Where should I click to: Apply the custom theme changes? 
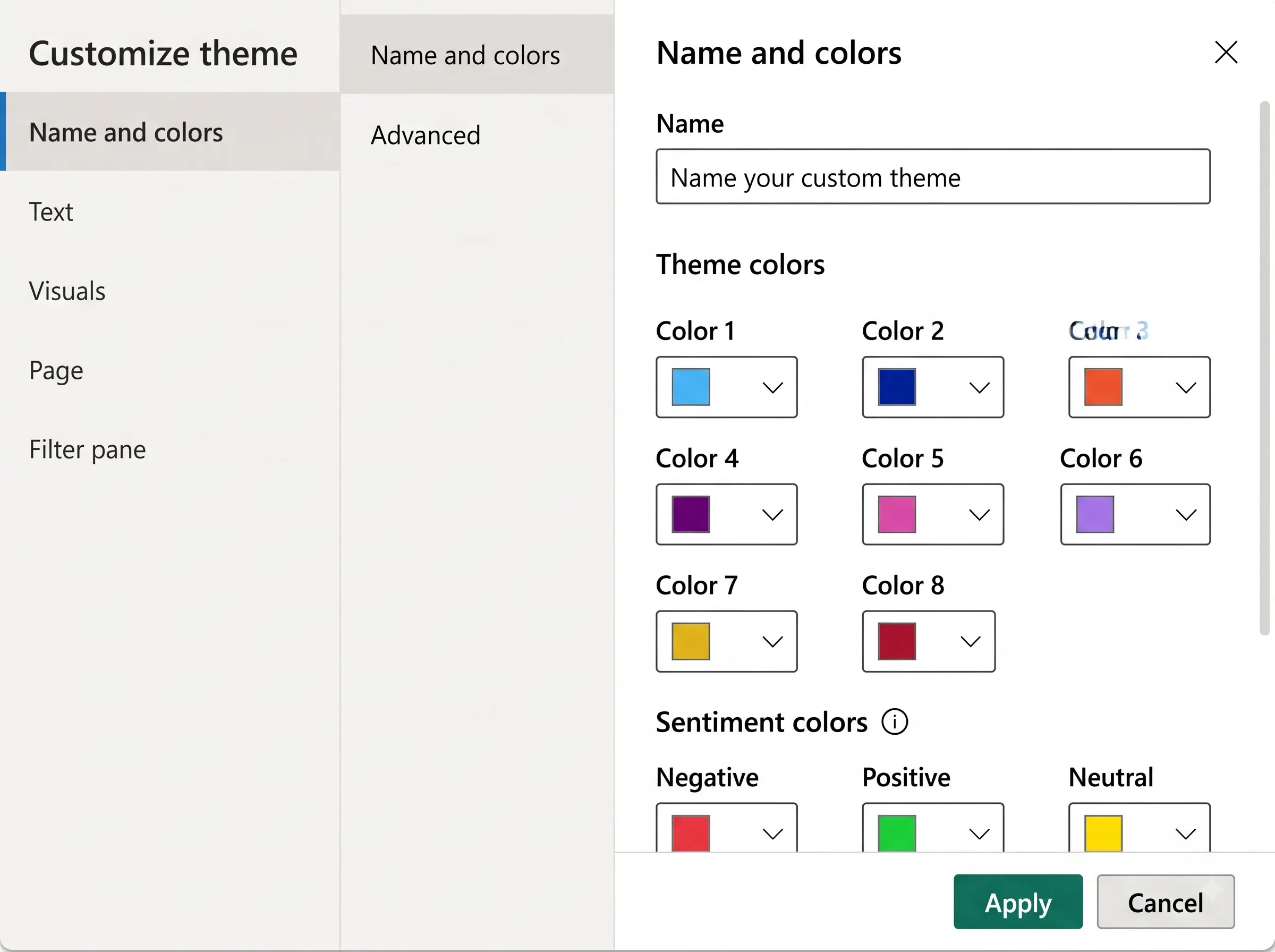(x=1018, y=902)
